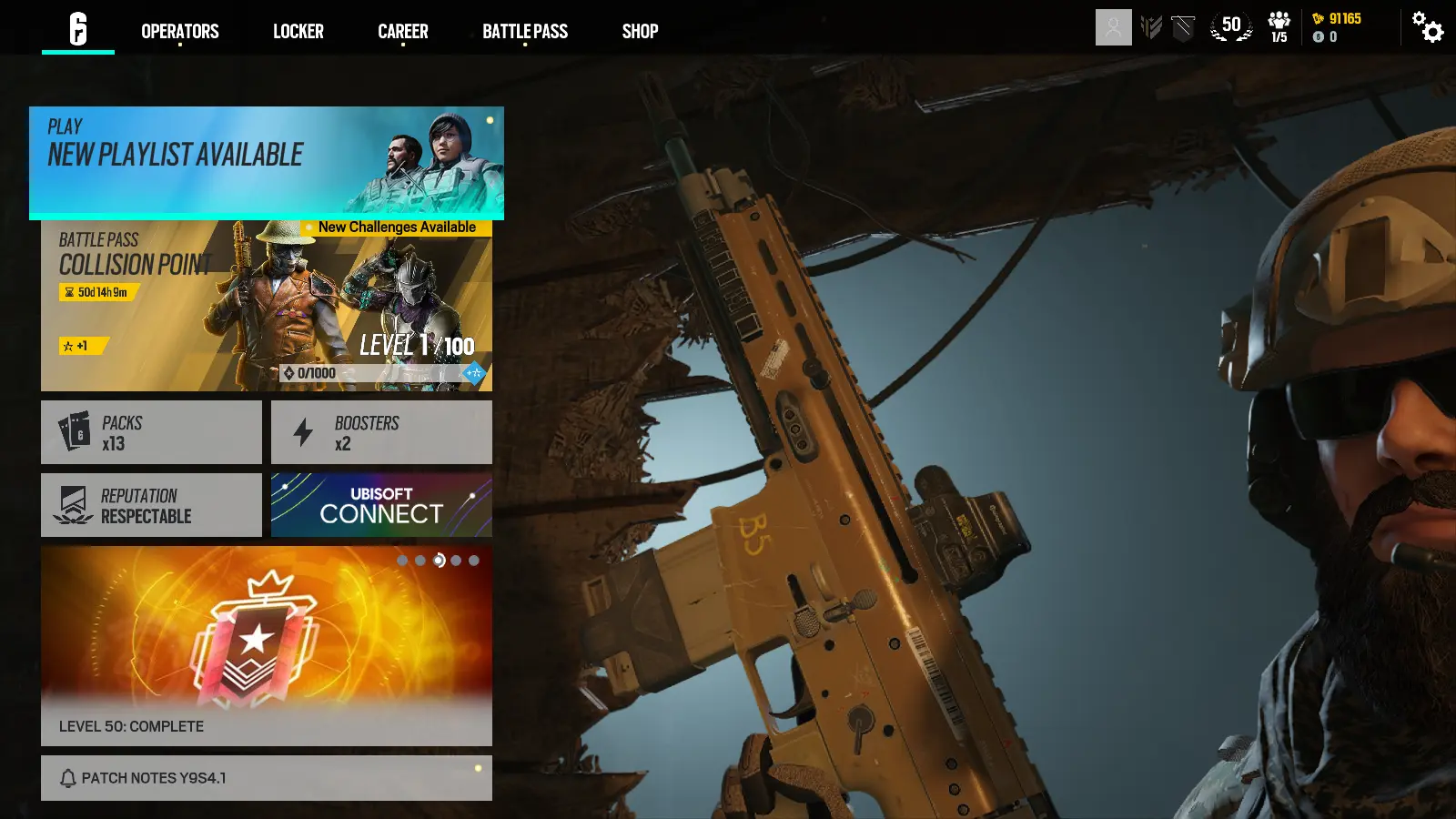Click the Rainbow Six Siege logo home icon
The height and width of the screenshot is (819, 1456).
pos(78,27)
